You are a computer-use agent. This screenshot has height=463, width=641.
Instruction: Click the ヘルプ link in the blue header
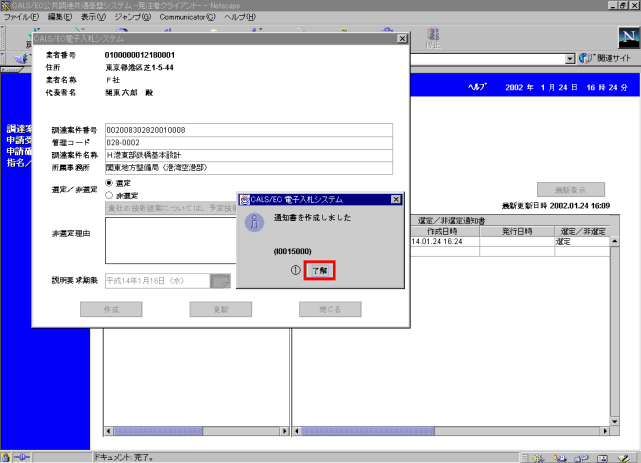coord(477,88)
